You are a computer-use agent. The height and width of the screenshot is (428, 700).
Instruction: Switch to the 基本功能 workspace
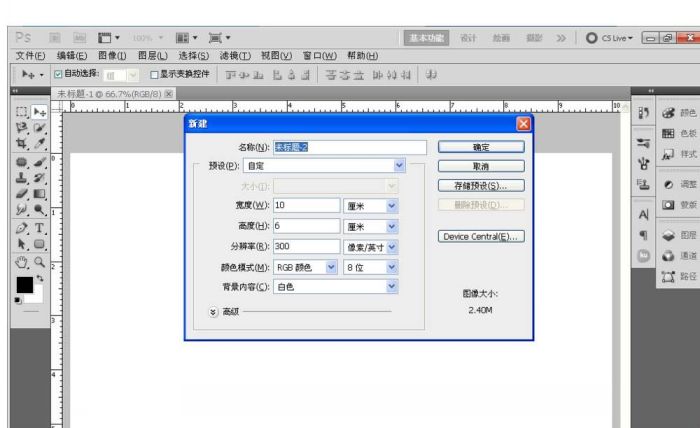[x=426, y=38]
